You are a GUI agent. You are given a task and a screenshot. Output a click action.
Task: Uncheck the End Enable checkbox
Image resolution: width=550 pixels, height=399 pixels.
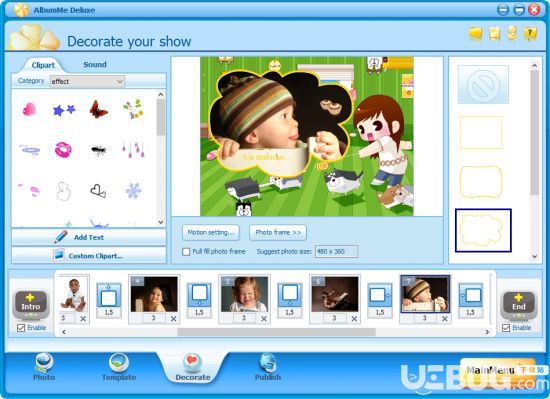pos(506,328)
